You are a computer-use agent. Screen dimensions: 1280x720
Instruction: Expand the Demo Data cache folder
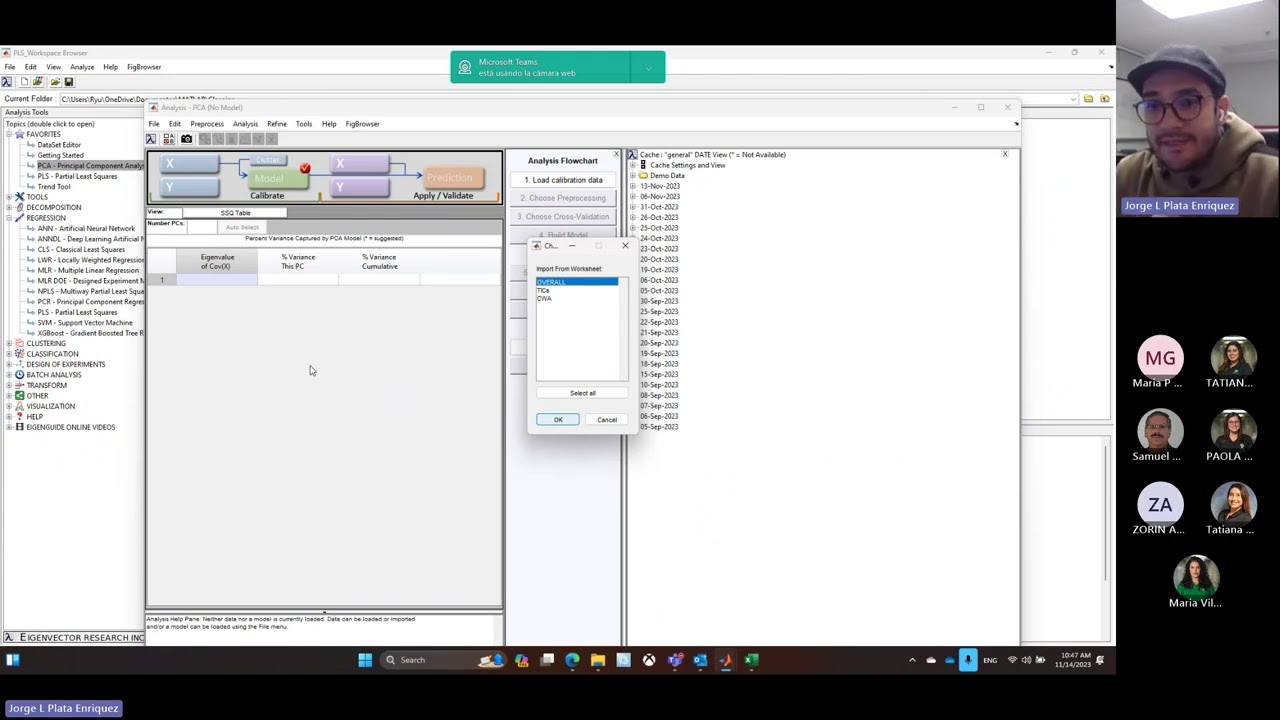tap(633, 176)
